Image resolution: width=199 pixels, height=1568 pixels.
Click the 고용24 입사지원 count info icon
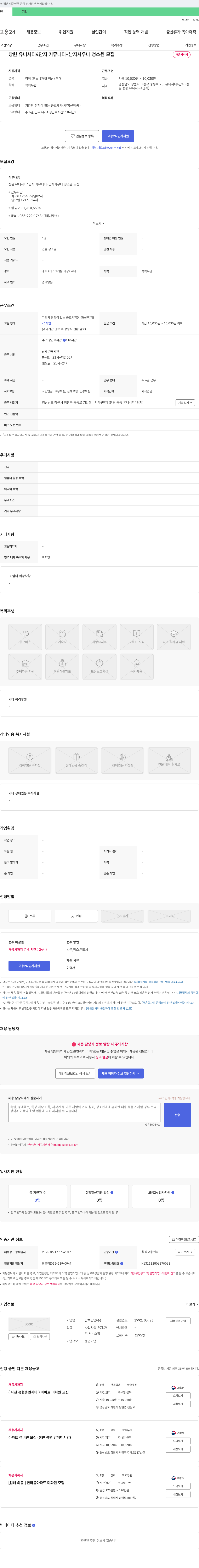point(173,1193)
